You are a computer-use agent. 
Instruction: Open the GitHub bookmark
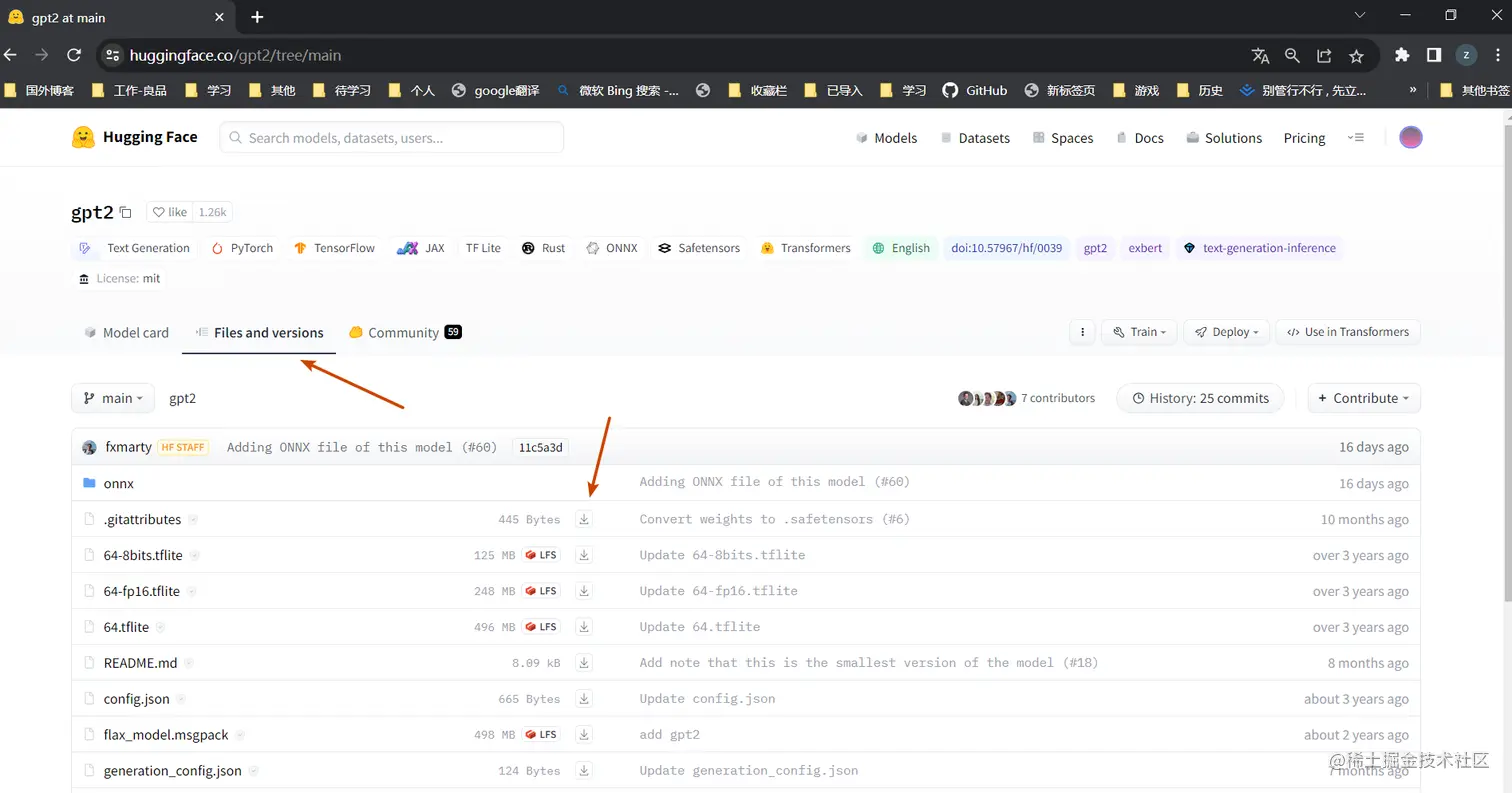975,90
